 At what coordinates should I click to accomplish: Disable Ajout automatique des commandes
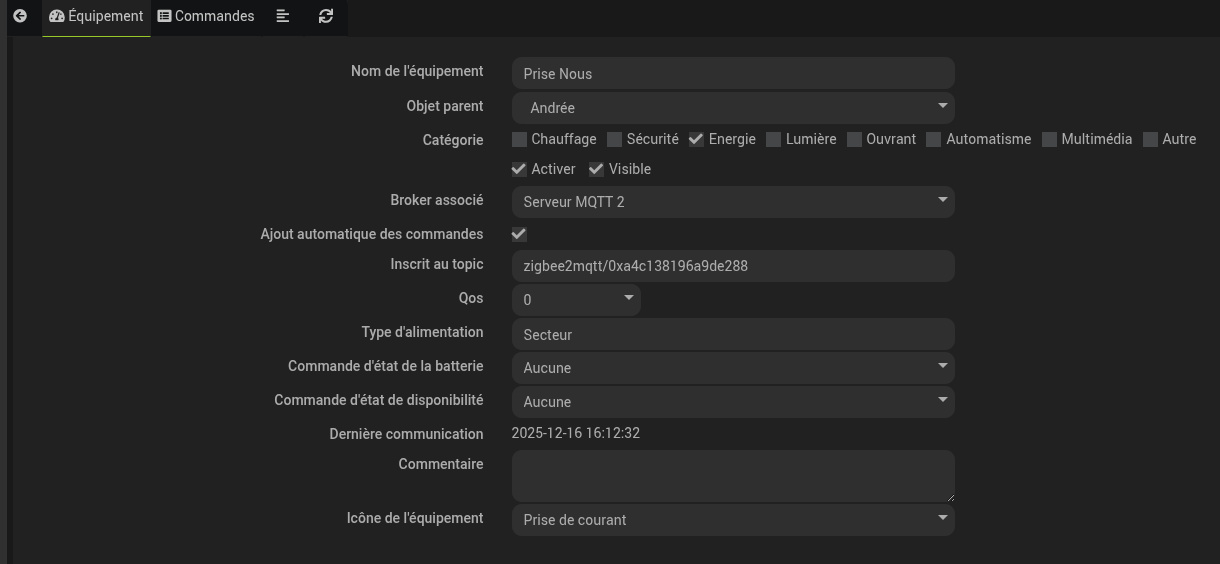click(x=519, y=234)
